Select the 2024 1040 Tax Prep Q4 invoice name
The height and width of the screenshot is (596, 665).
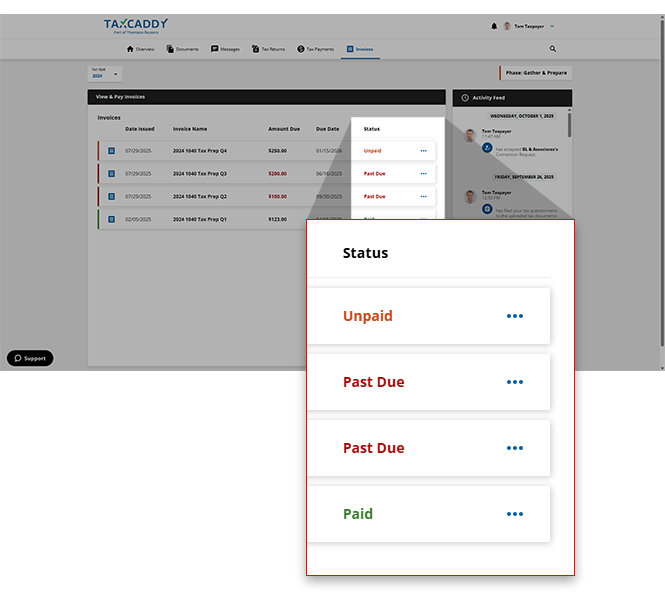(200, 151)
